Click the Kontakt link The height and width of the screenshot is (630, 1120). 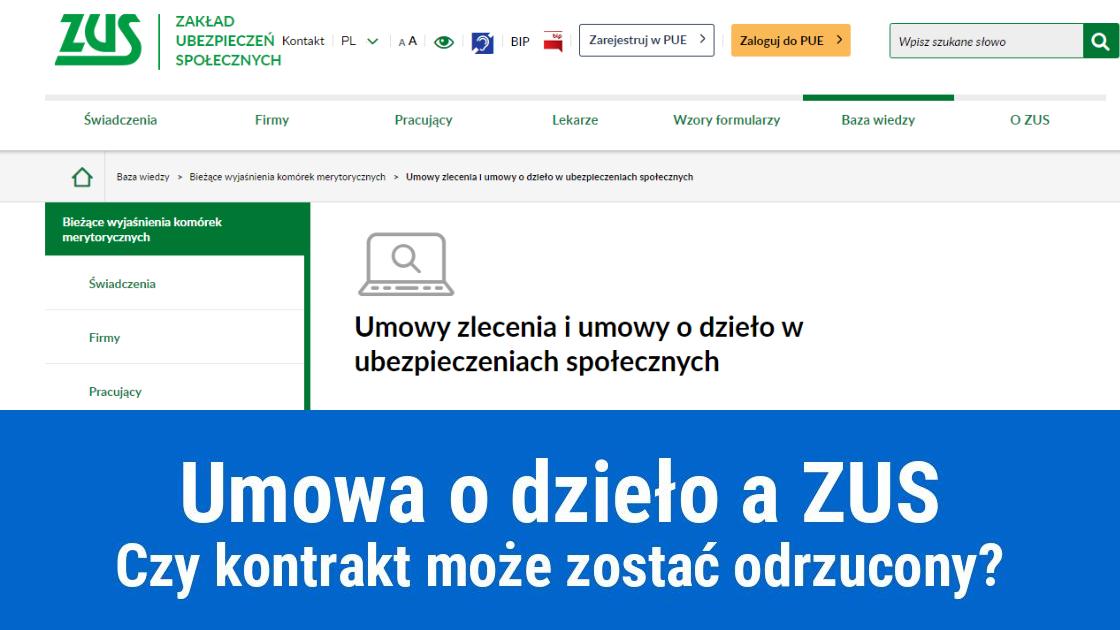303,41
